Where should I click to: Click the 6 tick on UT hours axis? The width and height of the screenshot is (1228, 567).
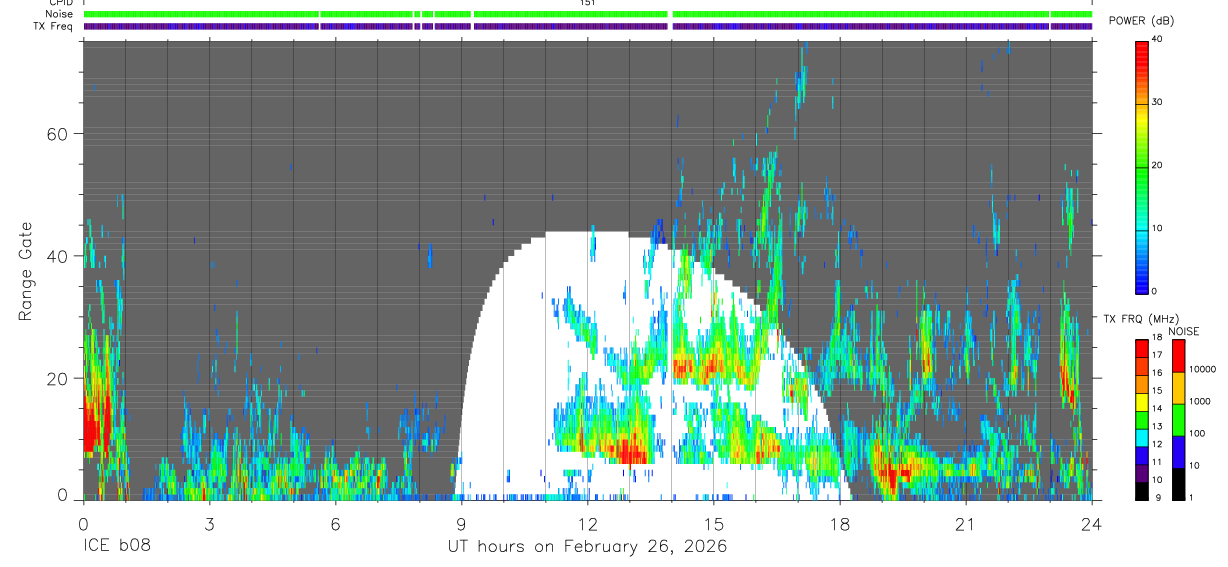(335, 524)
